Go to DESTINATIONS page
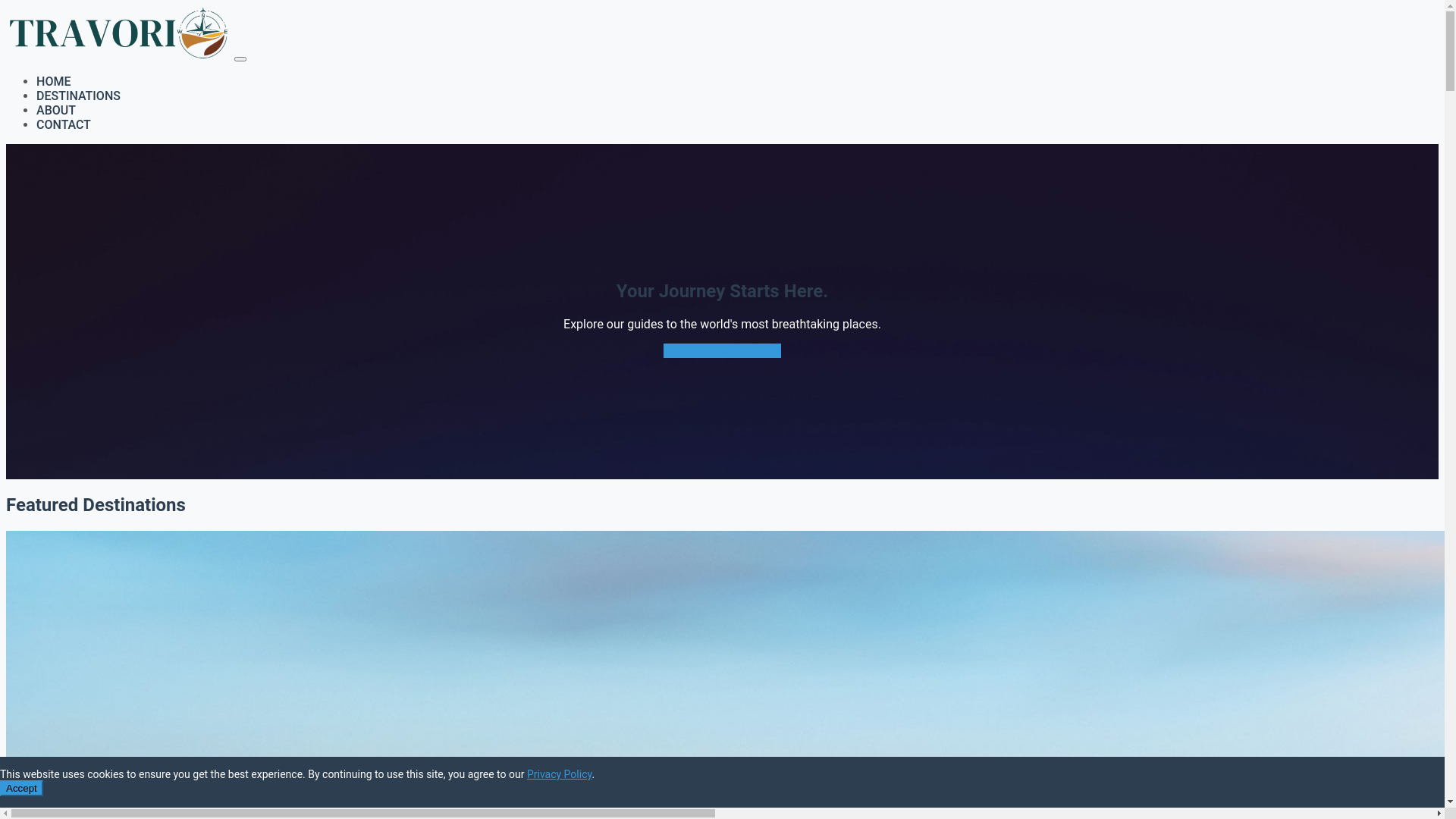Viewport: 1456px width, 819px height. pyautogui.click(x=78, y=96)
